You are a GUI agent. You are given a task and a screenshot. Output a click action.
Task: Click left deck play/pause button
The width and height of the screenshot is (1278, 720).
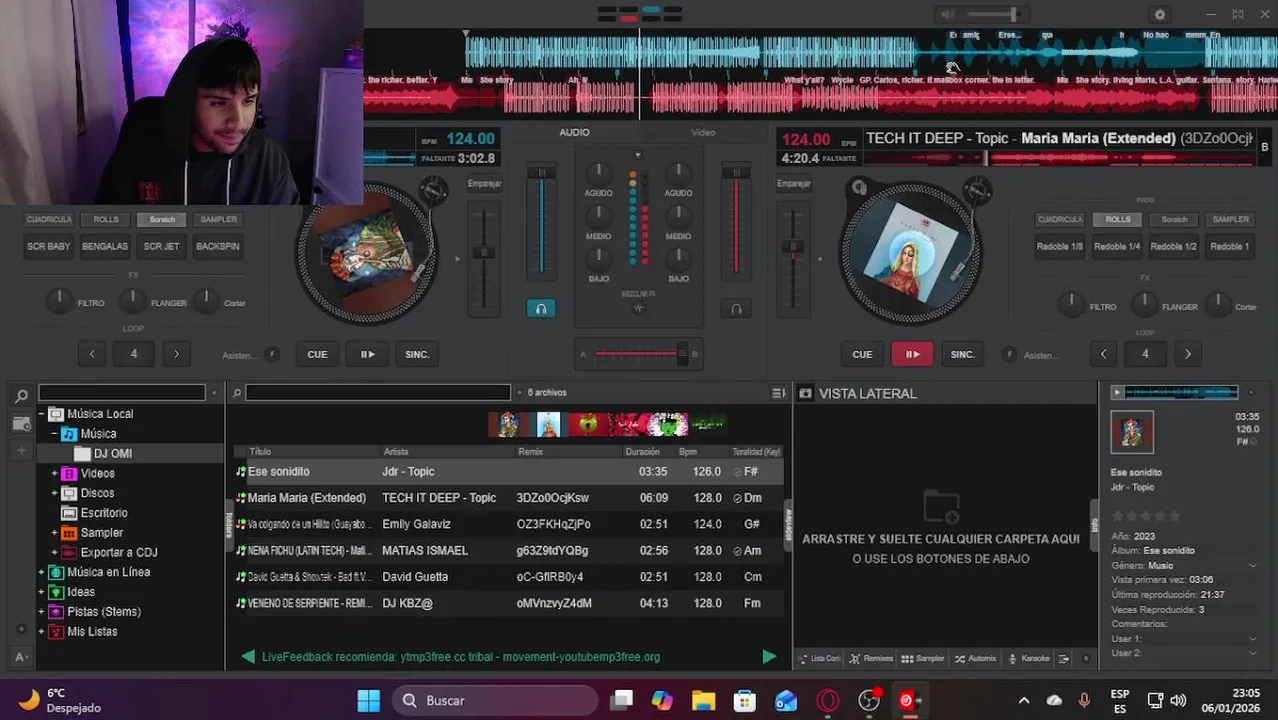tap(368, 354)
